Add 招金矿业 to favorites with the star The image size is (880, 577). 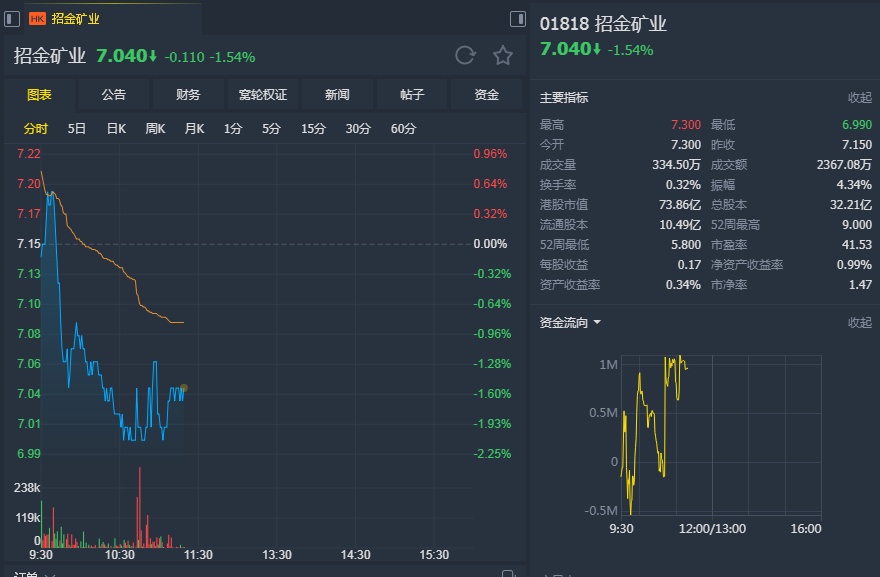(503, 55)
